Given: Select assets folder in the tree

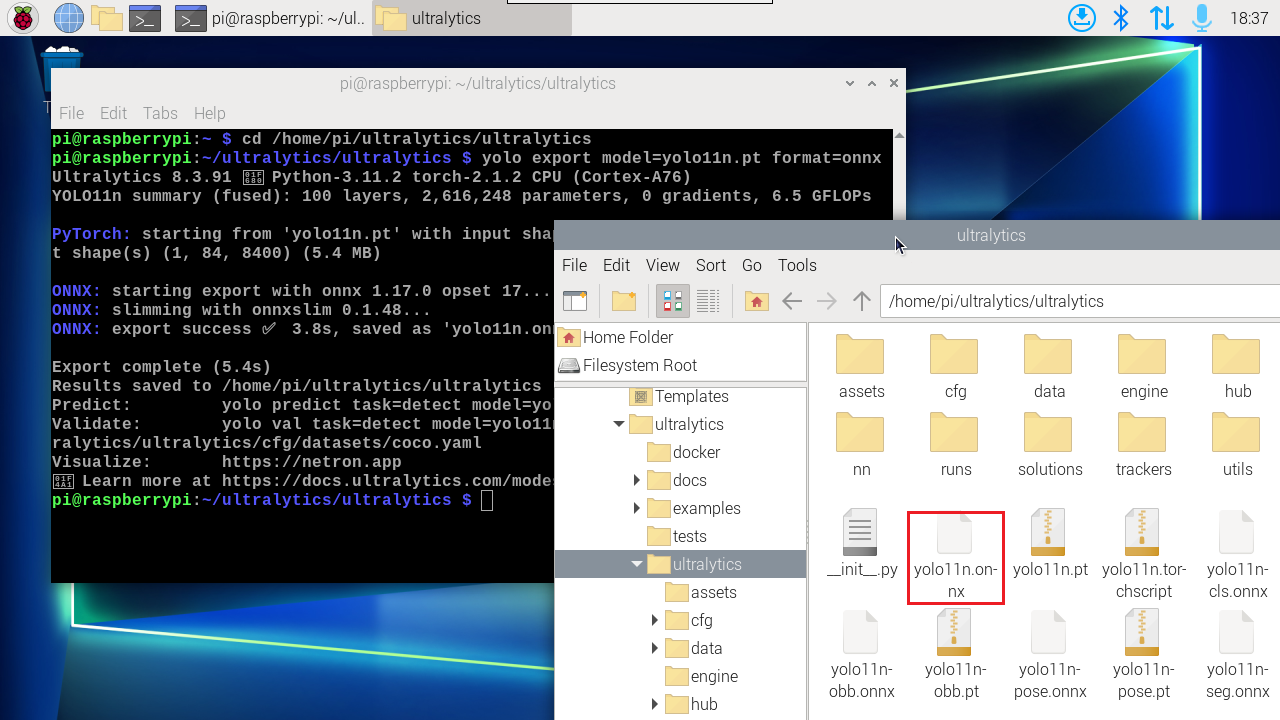Looking at the screenshot, I should 701,592.
